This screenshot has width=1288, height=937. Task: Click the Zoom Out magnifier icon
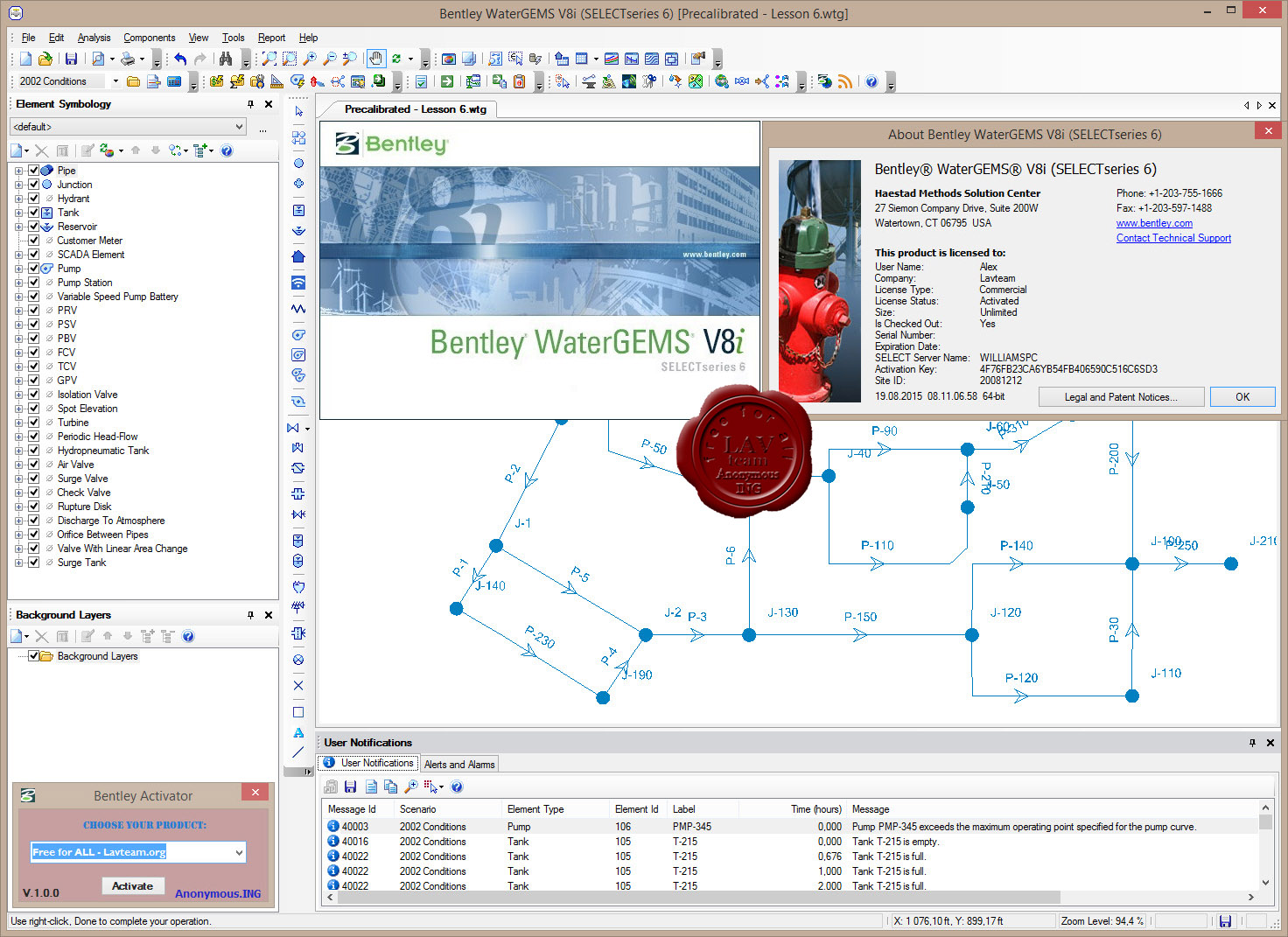330,59
